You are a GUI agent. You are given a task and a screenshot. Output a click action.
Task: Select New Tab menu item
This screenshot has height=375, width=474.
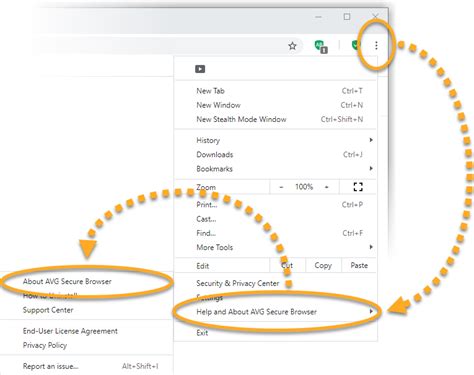point(276,91)
